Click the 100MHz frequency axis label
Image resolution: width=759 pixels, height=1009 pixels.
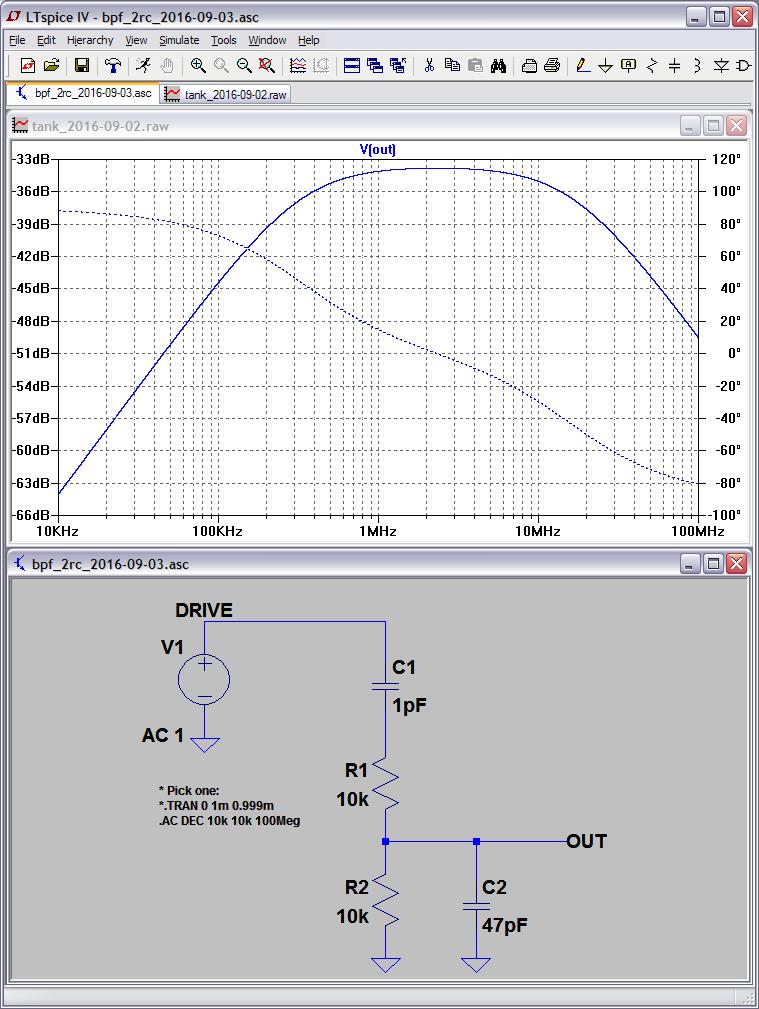pos(698,532)
